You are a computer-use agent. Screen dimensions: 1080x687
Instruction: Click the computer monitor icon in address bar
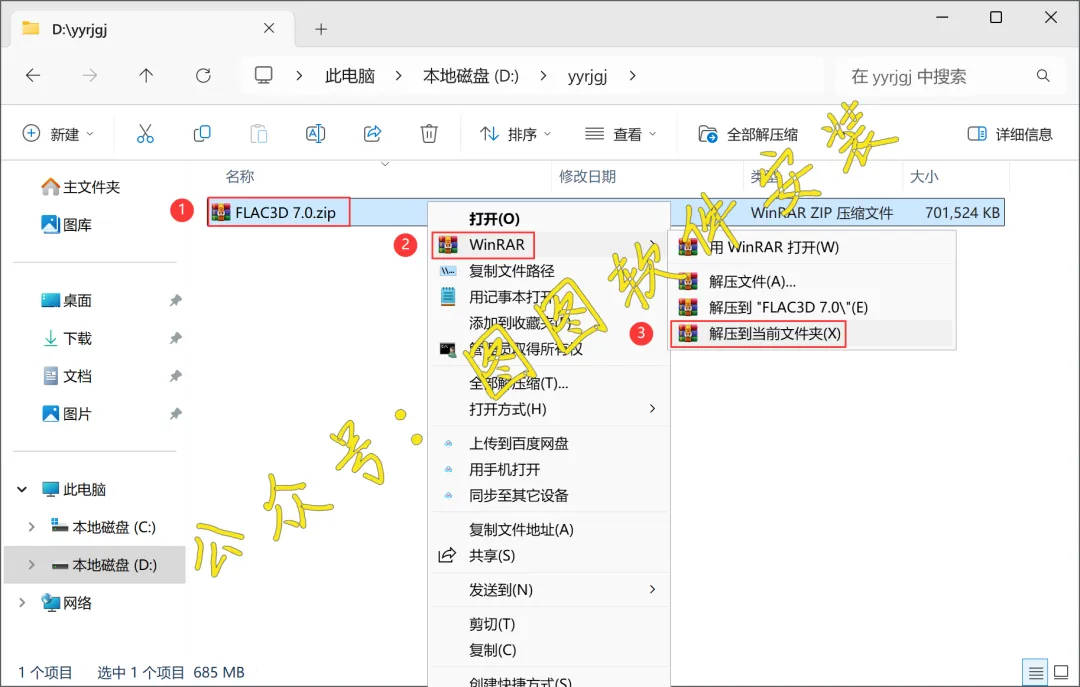(264, 75)
